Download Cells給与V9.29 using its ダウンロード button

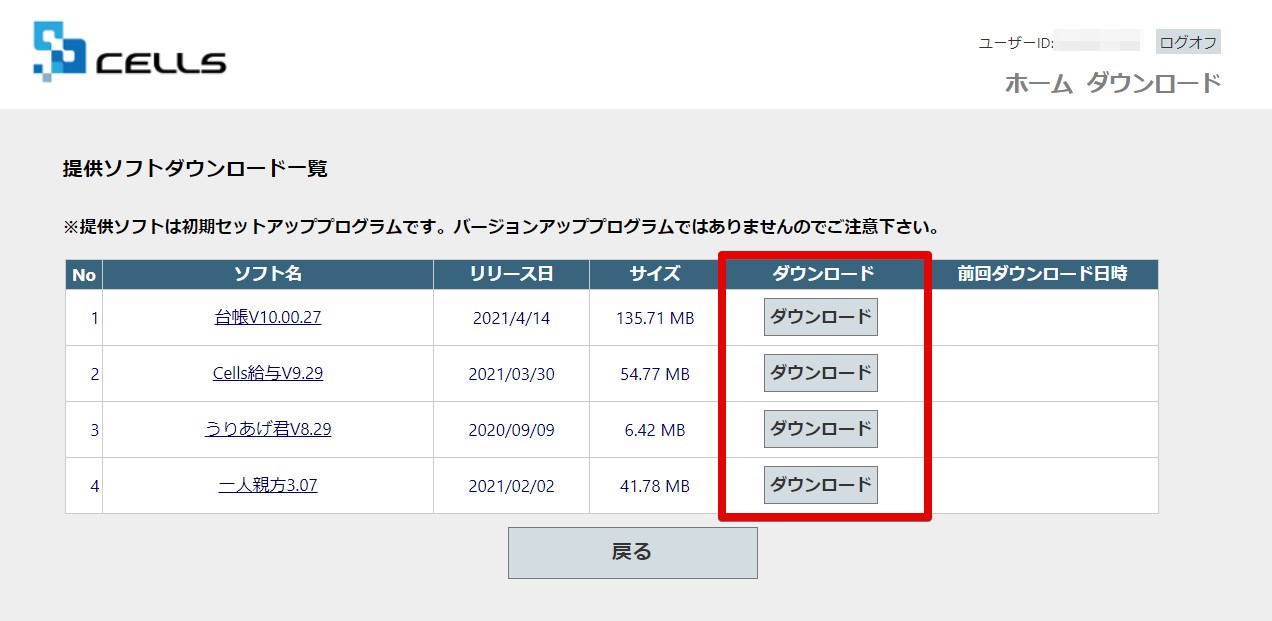(x=821, y=373)
